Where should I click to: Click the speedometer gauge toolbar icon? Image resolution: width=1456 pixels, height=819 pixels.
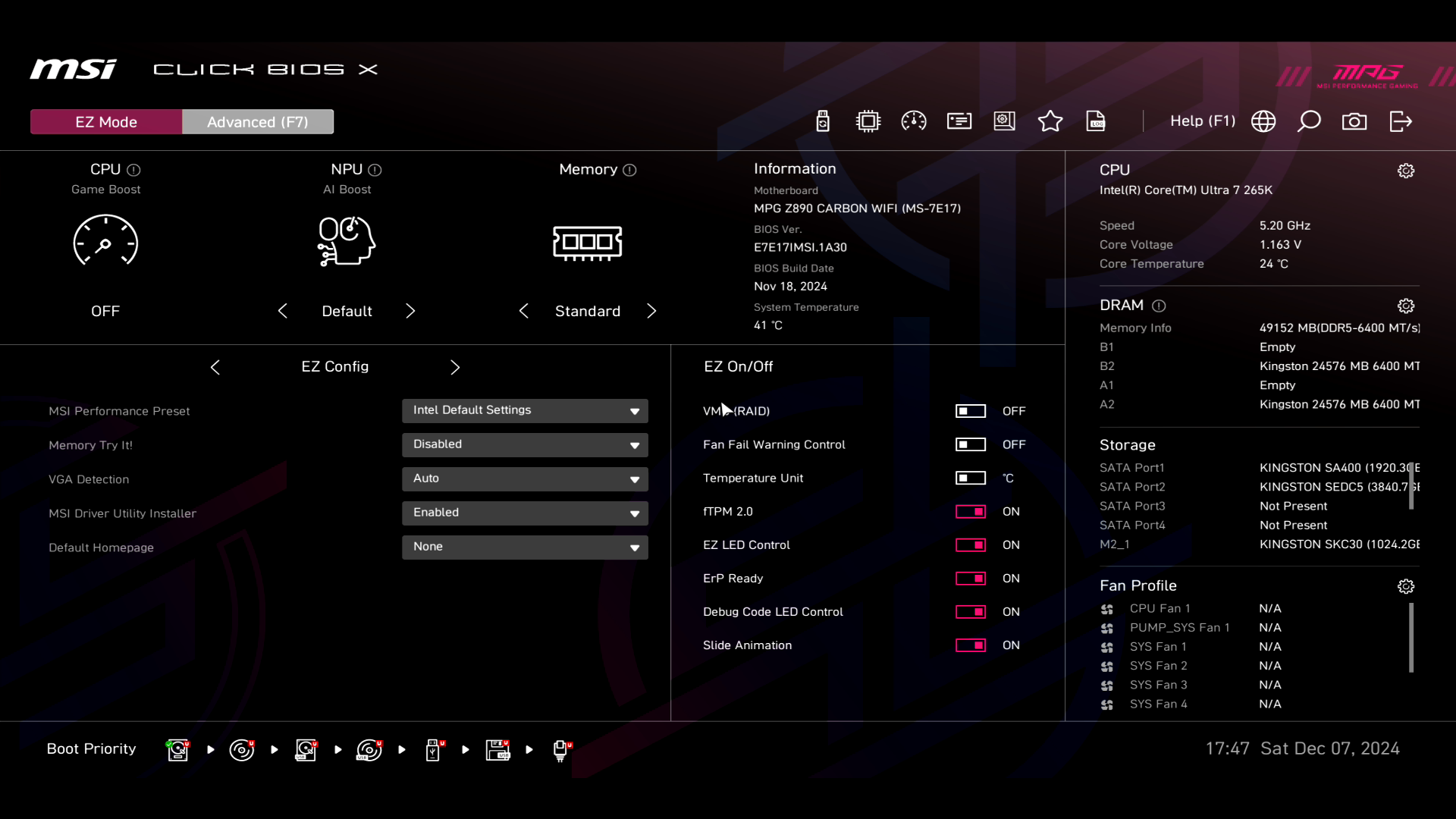click(914, 121)
